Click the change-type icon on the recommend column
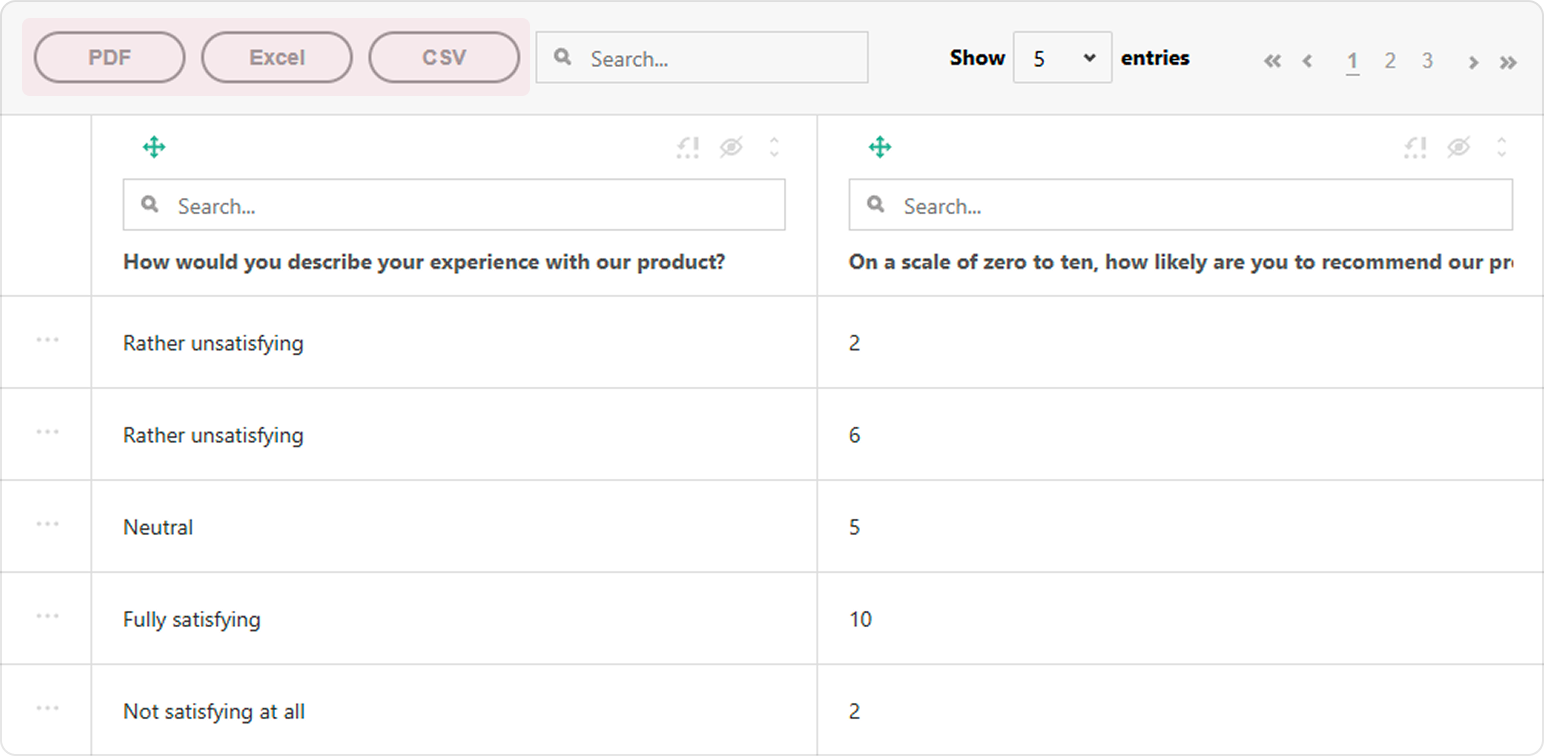The height and width of the screenshot is (756, 1544). coord(1415,147)
